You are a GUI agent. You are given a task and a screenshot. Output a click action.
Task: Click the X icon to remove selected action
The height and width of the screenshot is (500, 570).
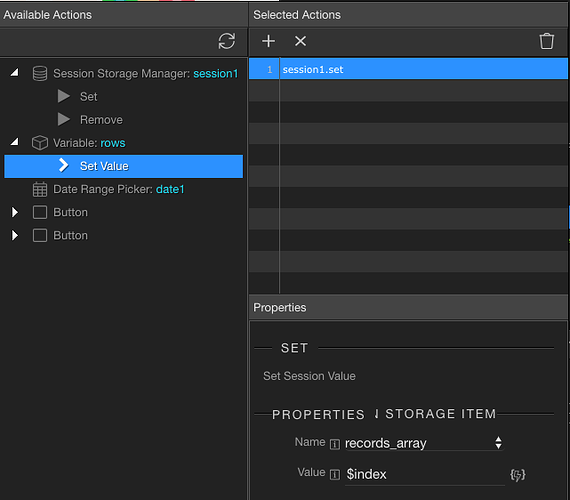click(x=300, y=41)
